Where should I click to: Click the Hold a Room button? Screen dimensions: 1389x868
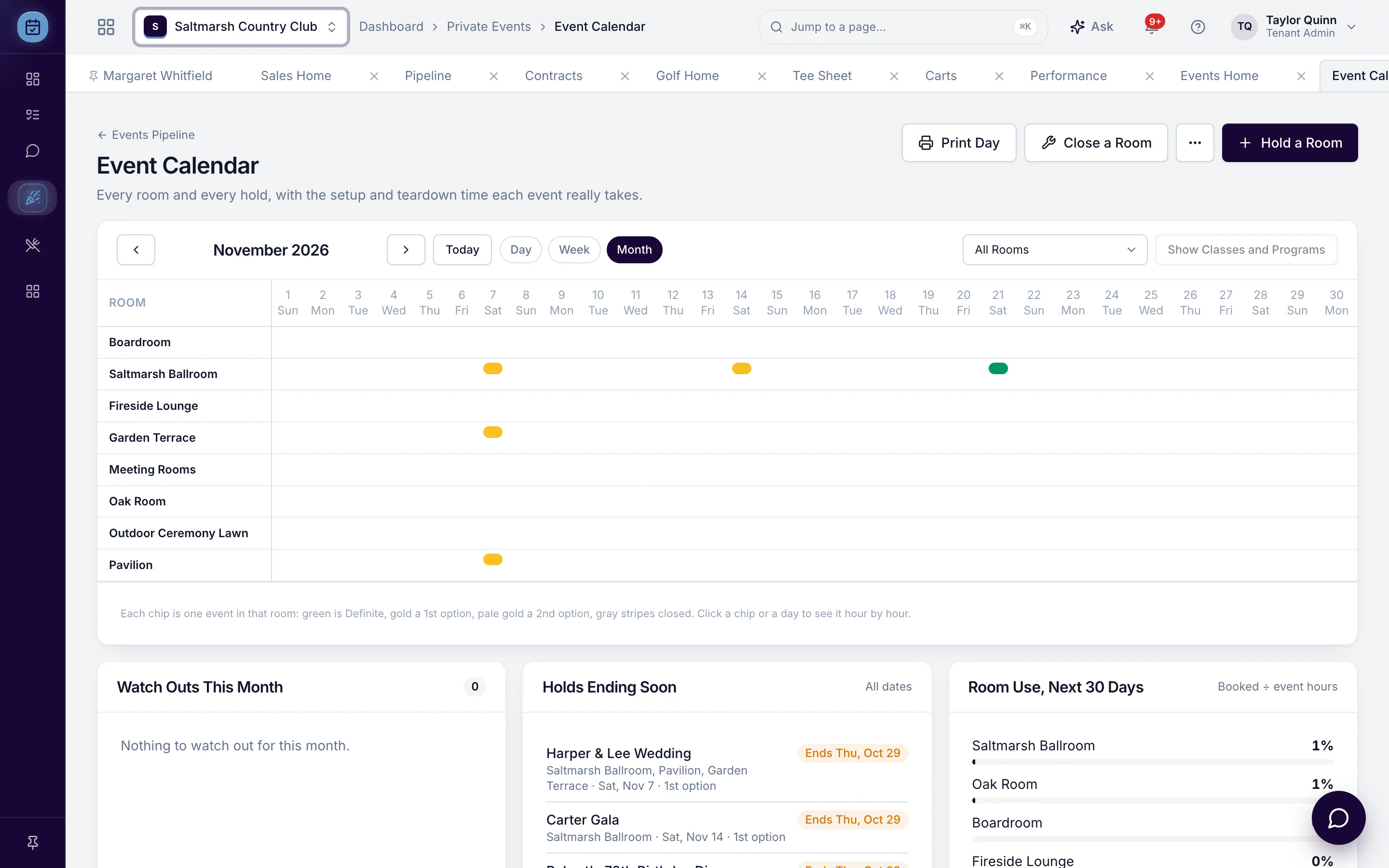coord(1290,143)
